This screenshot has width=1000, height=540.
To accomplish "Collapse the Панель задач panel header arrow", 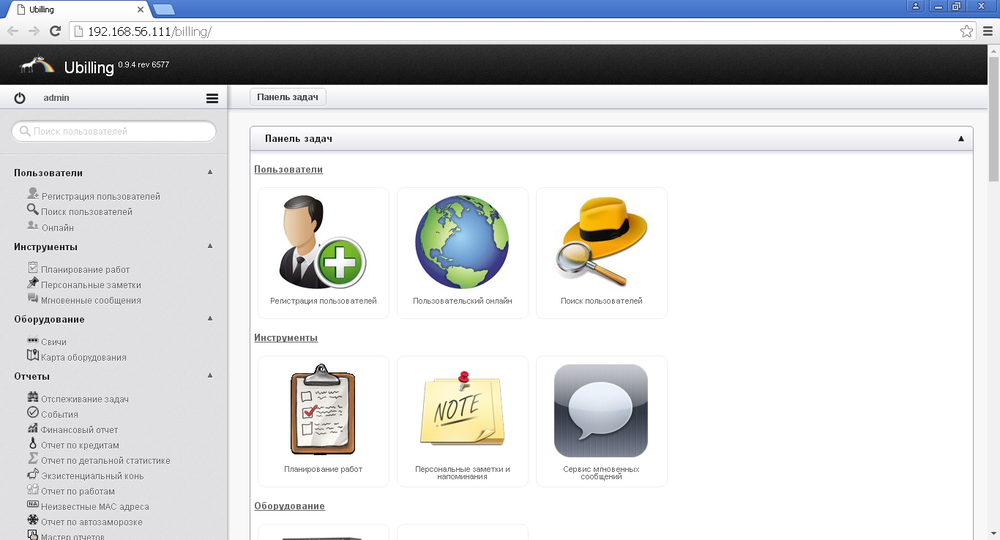I will (x=961, y=138).
